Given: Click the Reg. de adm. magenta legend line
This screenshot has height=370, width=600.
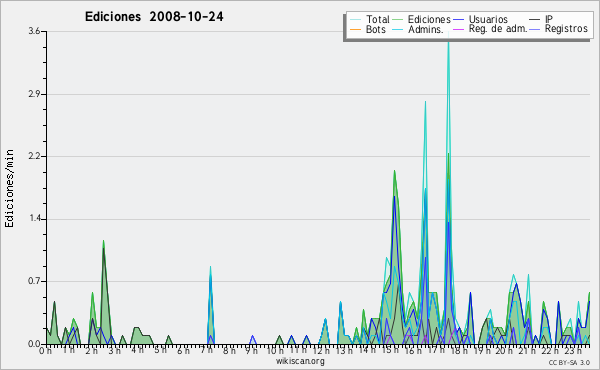Looking at the screenshot, I should click(x=458, y=29).
